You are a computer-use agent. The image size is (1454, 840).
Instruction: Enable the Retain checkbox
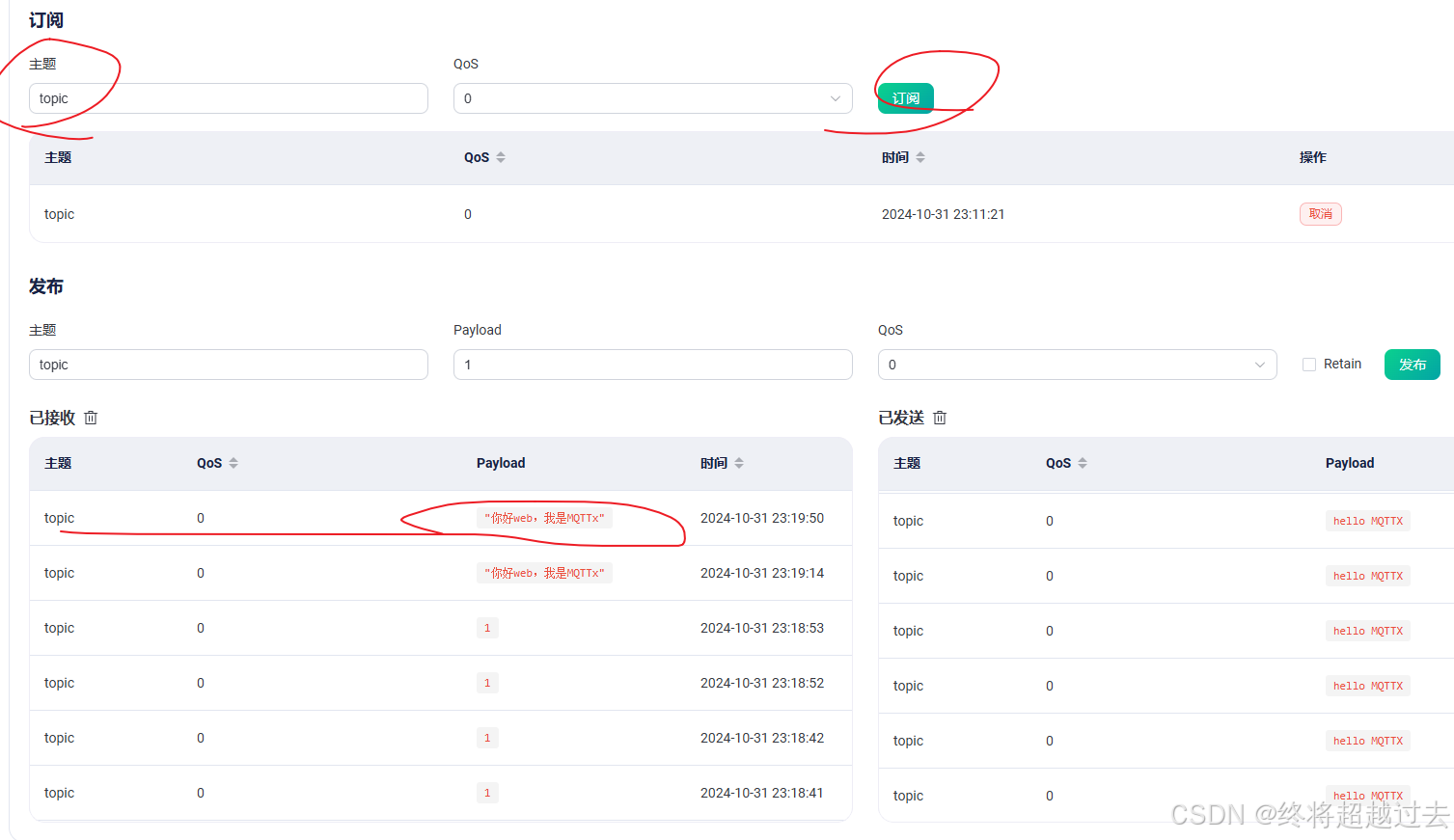1309,365
